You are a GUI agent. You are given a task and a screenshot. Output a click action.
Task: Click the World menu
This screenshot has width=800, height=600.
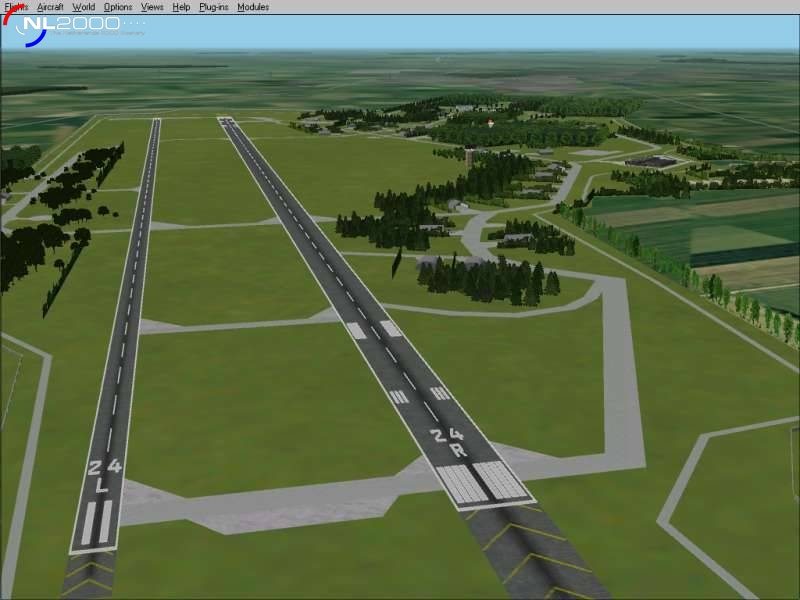click(84, 7)
